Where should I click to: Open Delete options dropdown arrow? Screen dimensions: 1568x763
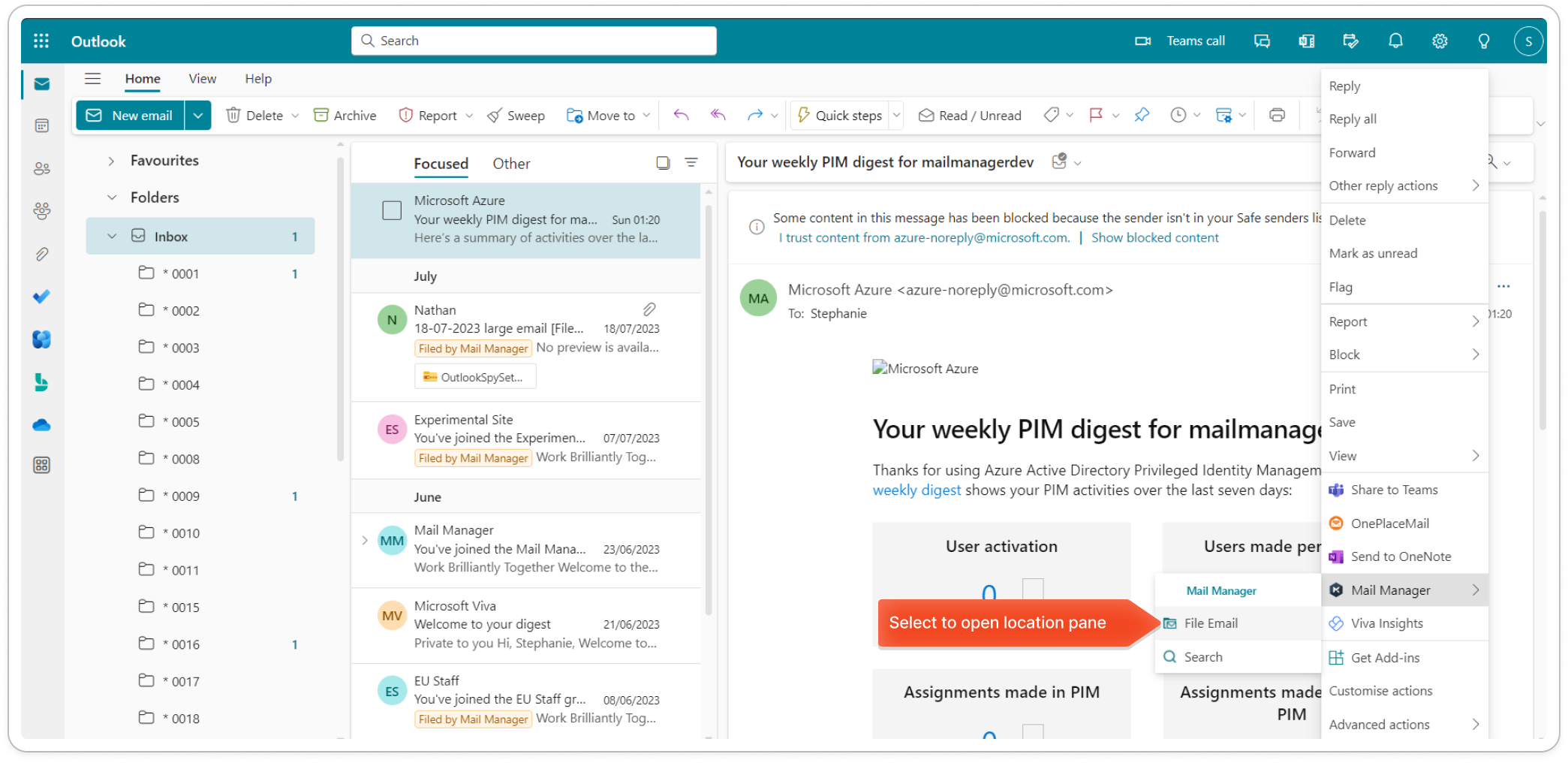[x=296, y=115]
